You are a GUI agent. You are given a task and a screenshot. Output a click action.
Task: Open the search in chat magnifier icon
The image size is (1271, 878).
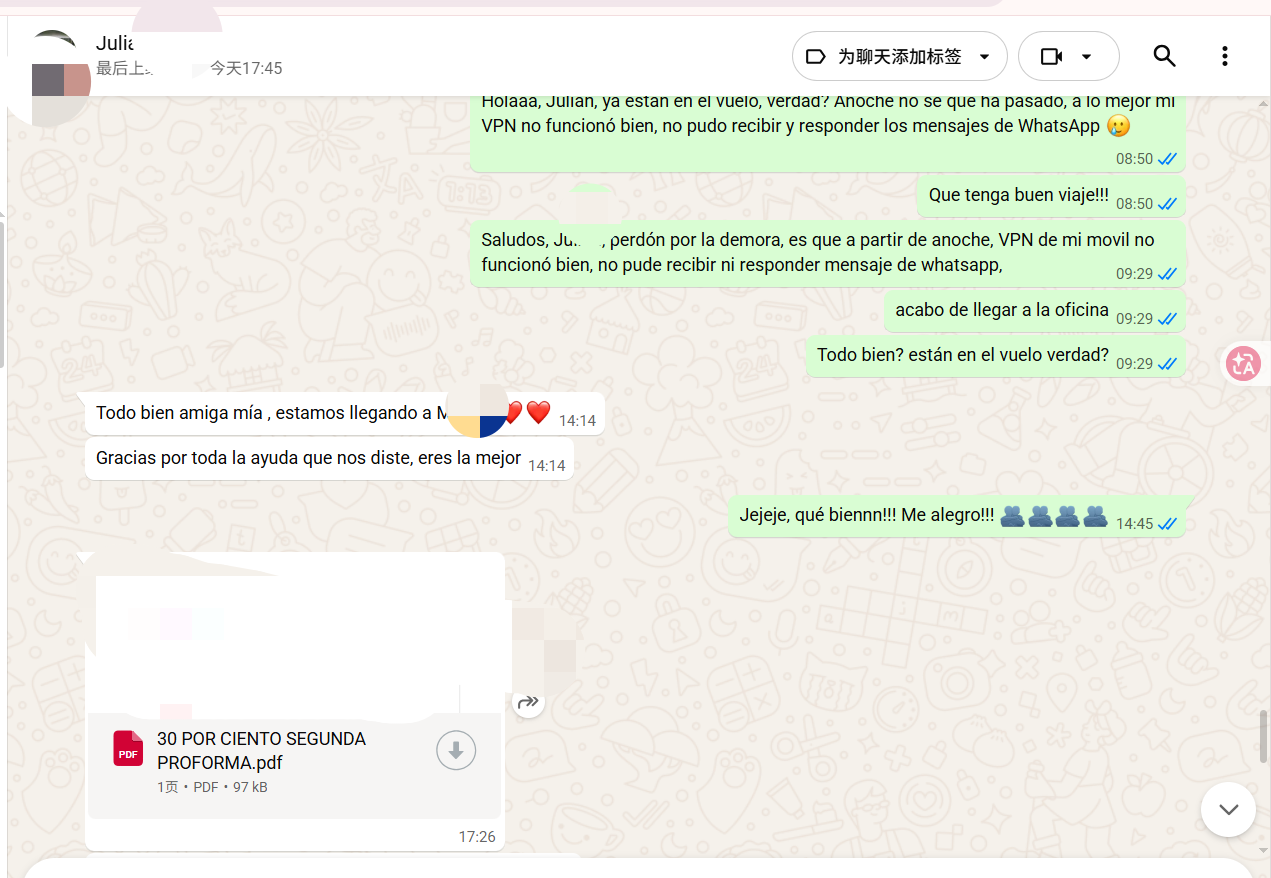(1164, 56)
